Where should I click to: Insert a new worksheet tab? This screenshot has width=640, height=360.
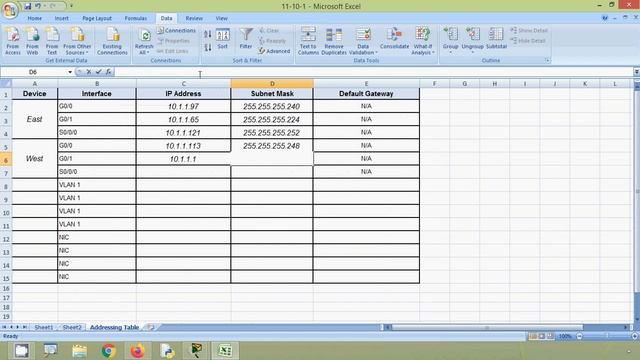point(150,327)
